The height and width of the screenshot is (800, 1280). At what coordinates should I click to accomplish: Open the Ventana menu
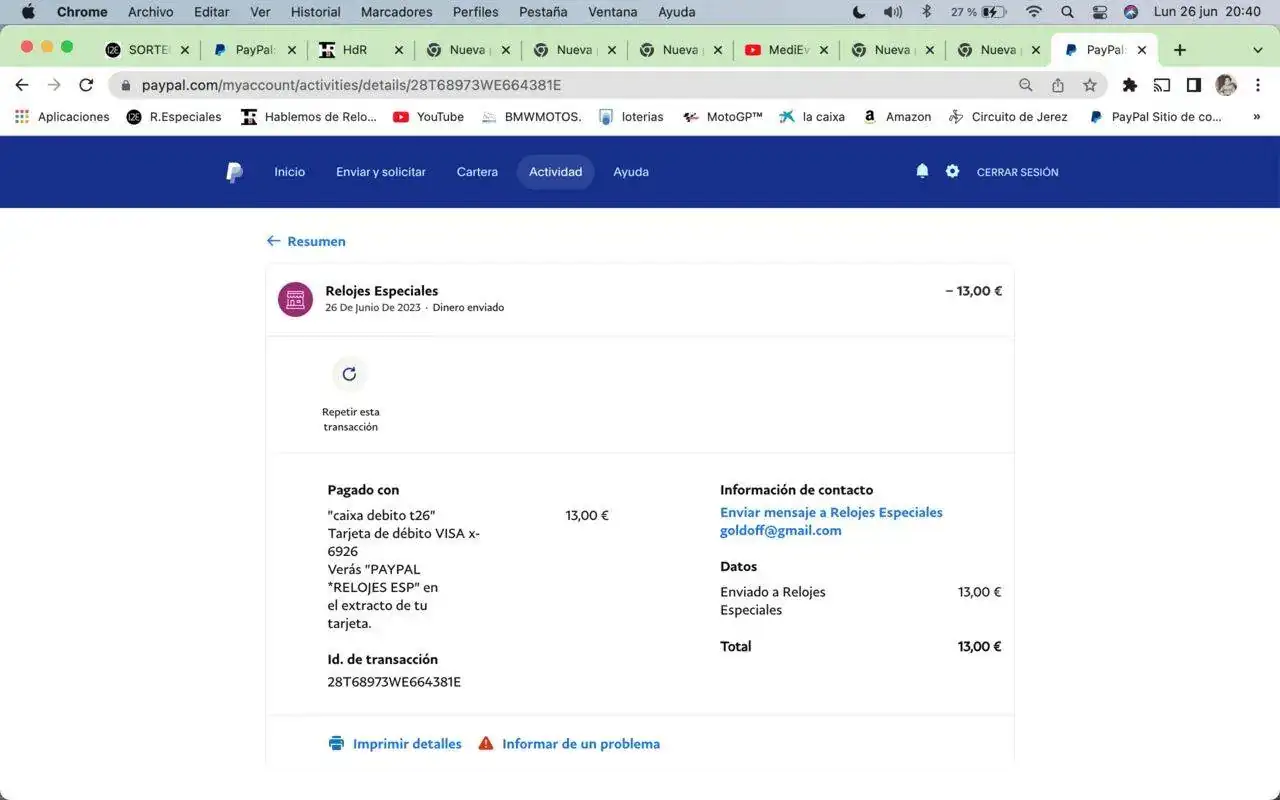pyautogui.click(x=613, y=12)
